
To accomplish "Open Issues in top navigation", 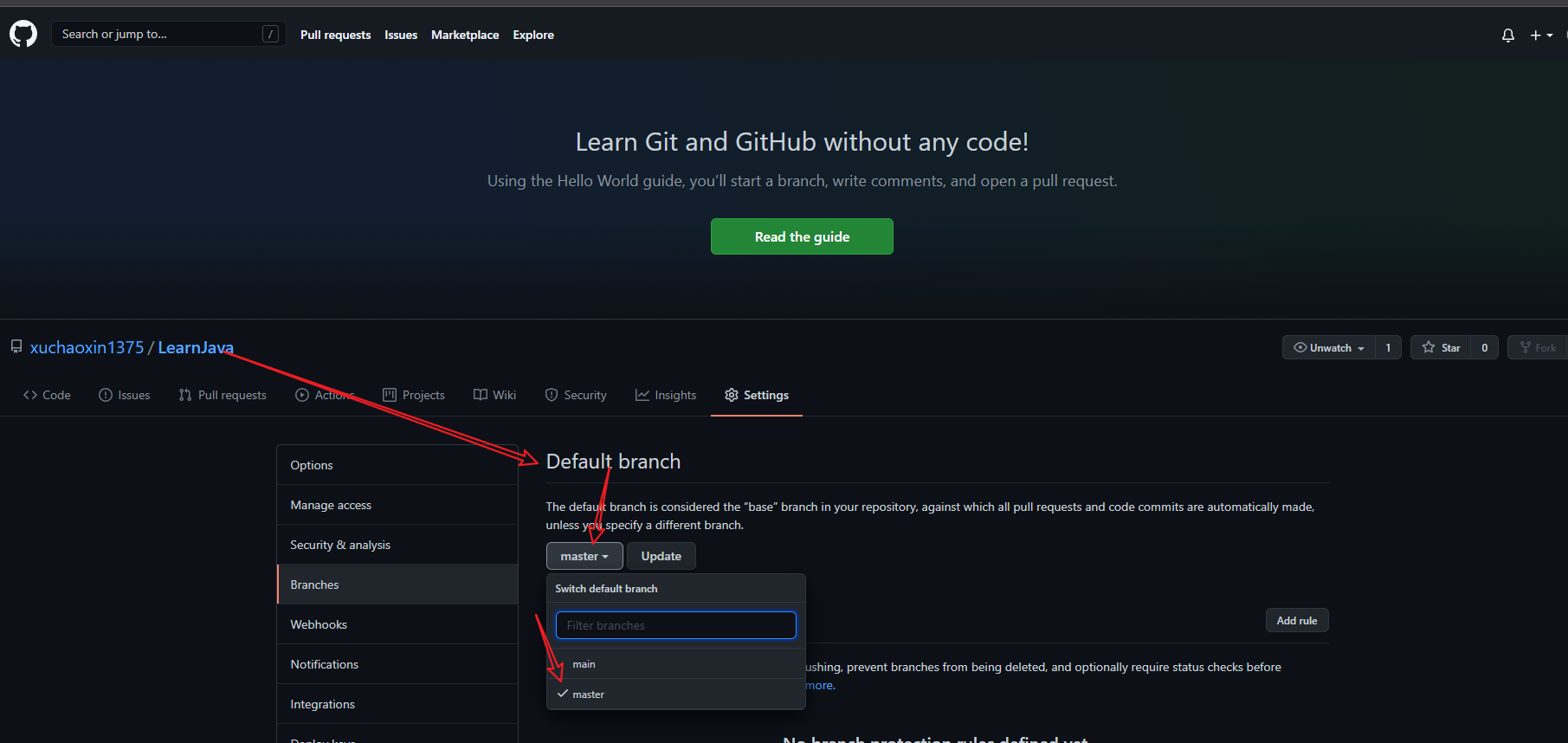I will [x=401, y=35].
